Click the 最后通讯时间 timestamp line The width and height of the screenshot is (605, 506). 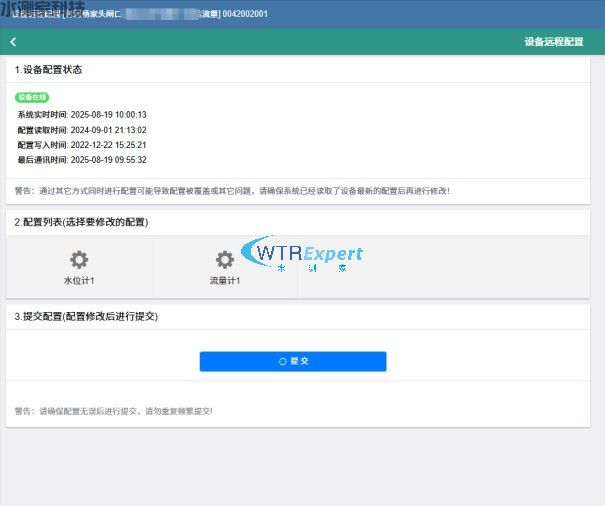click(82, 160)
